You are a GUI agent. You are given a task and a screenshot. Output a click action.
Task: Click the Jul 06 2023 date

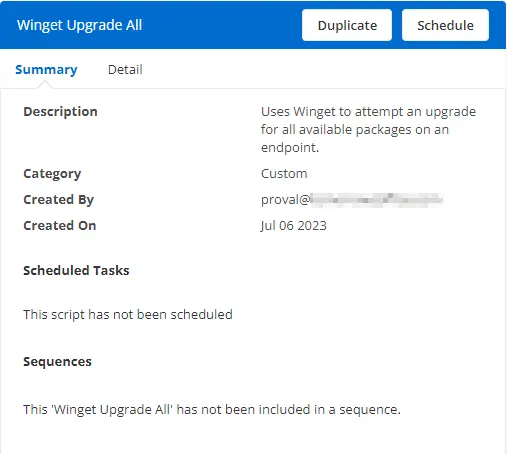click(294, 226)
